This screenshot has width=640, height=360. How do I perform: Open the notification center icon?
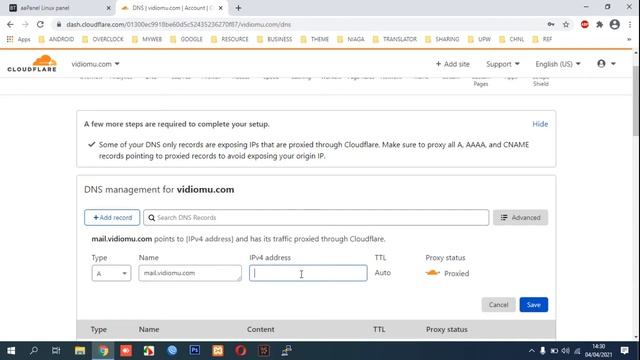(624, 351)
